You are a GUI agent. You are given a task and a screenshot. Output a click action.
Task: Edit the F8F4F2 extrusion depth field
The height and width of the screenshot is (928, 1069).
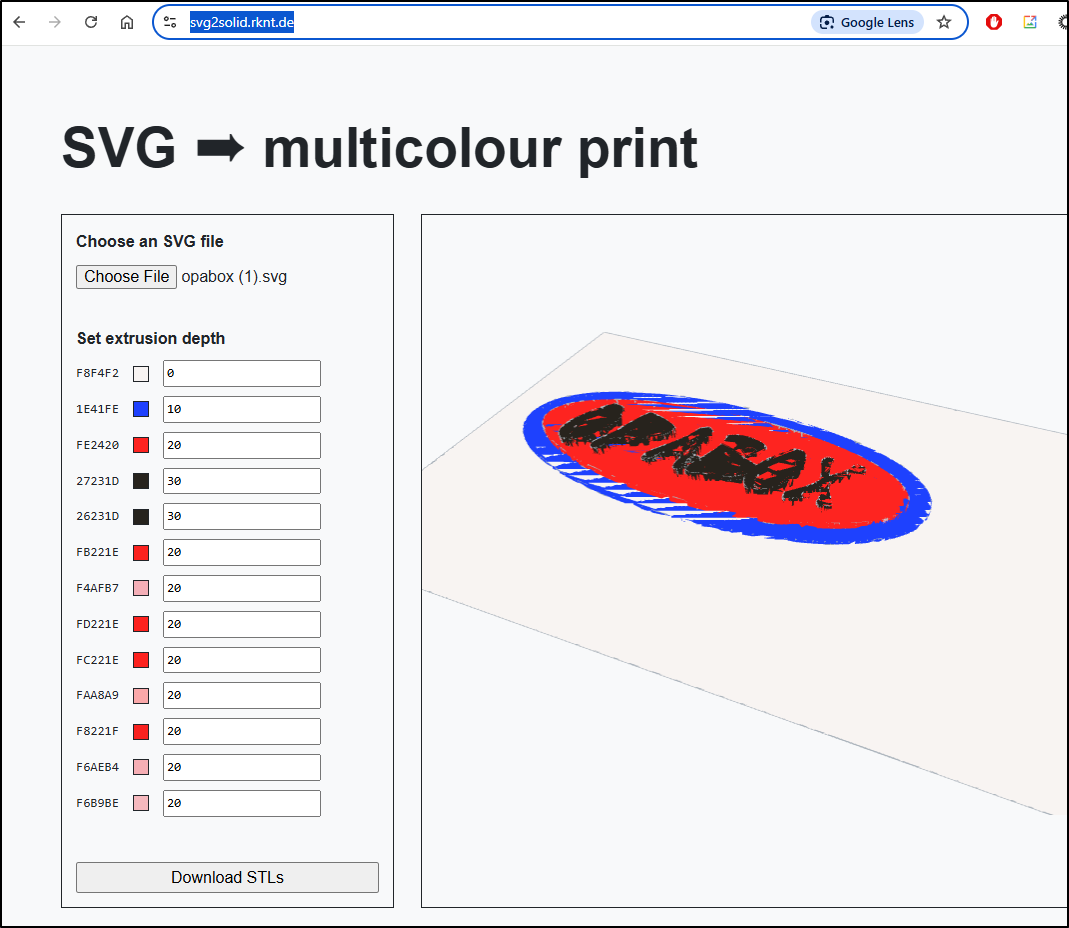(241, 374)
